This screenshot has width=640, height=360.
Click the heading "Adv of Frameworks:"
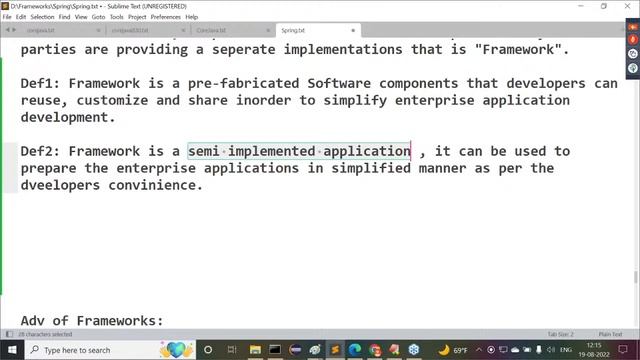click(92, 321)
